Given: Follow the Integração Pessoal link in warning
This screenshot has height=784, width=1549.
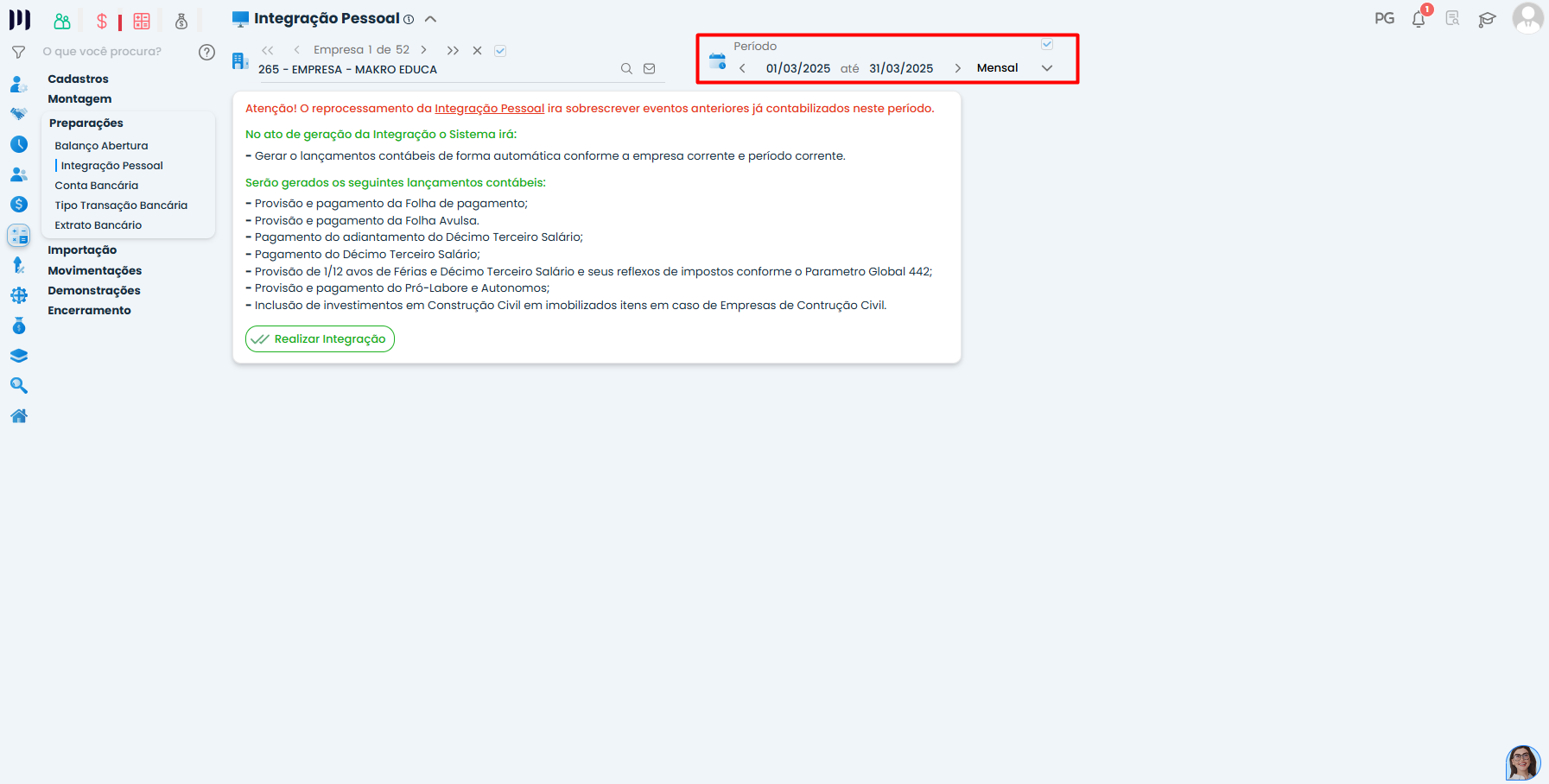Looking at the screenshot, I should [489, 109].
